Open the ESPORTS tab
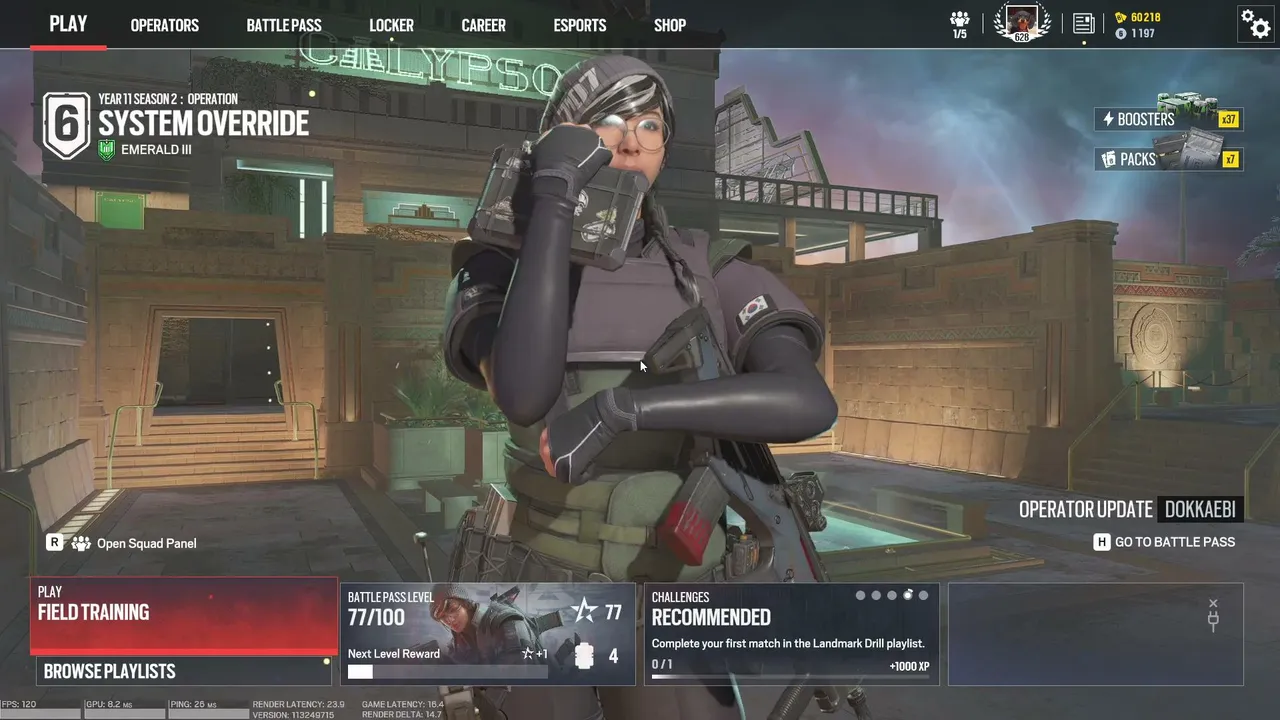The width and height of the screenshot is (1280, 720). pos(580,25)
